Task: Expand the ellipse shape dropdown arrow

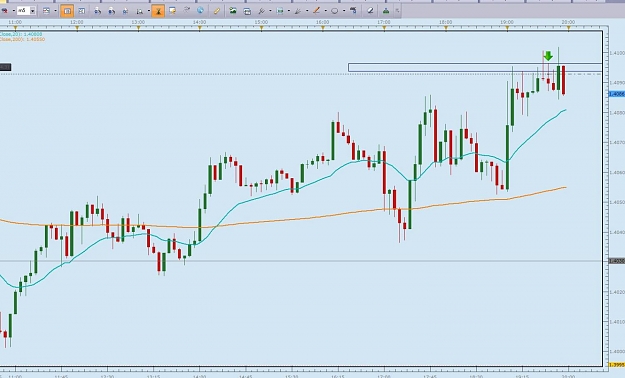Action: click(x=344, y=11)
